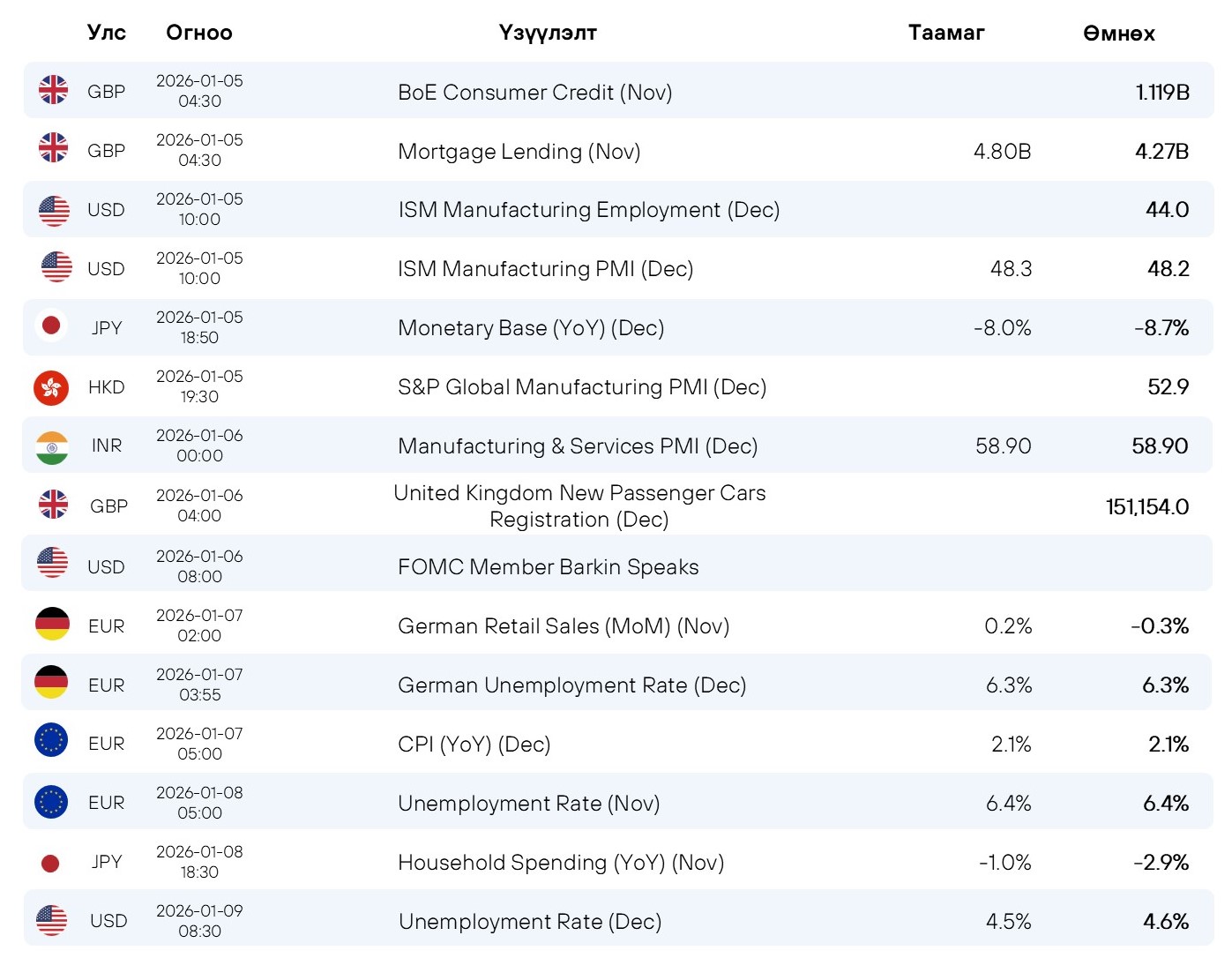Click the UK flag beside BoE Consumer Credit

53,90
